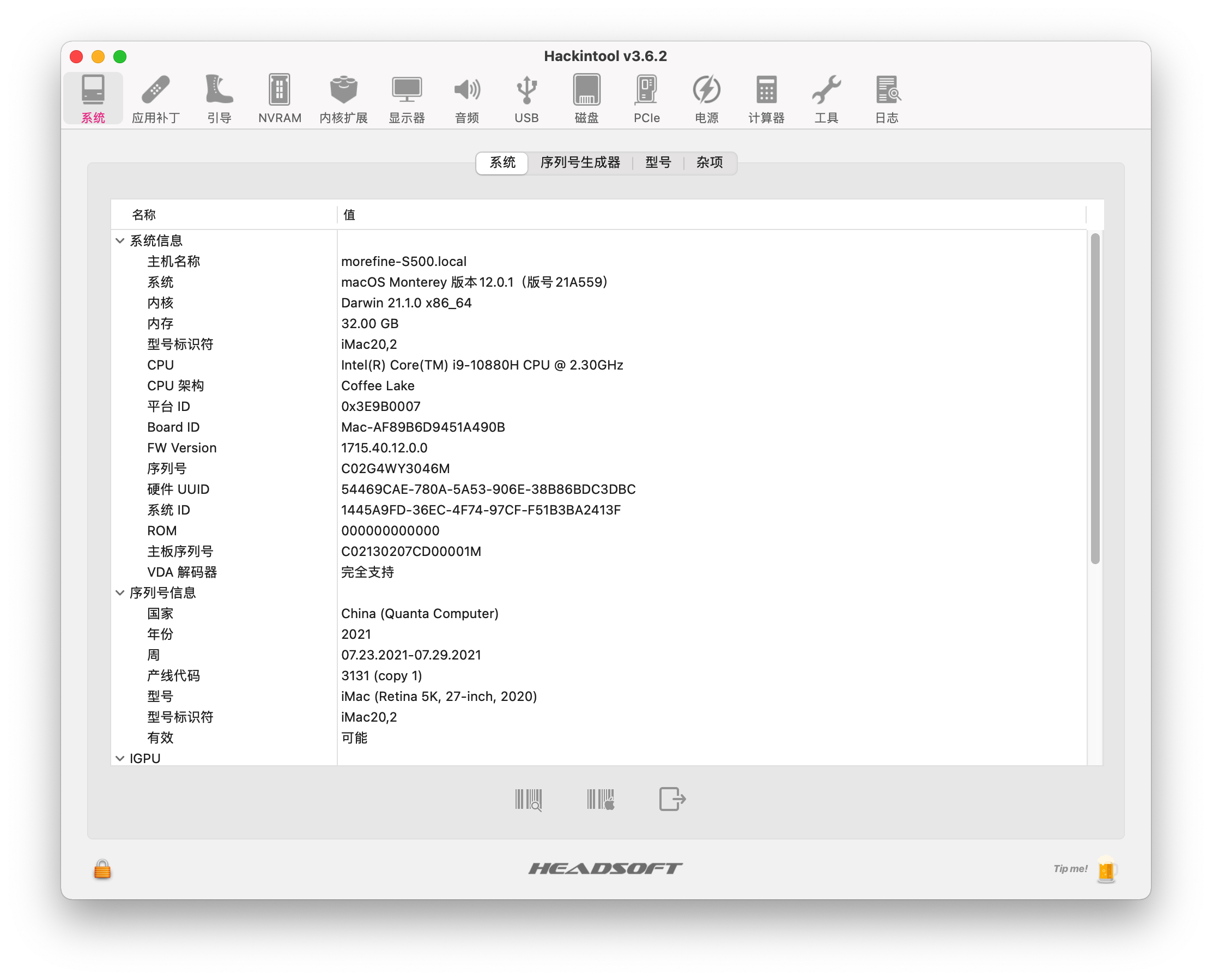Open the 日志 logs icon
The height and width of the screenshot is (980, 1212).
tap(886, 98)
